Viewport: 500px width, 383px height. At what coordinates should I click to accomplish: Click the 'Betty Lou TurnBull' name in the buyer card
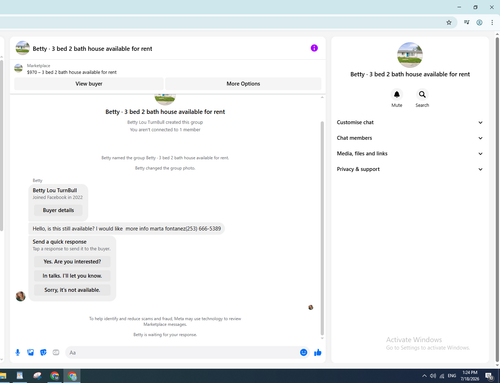pyautogui.click(x=55, y=190)
